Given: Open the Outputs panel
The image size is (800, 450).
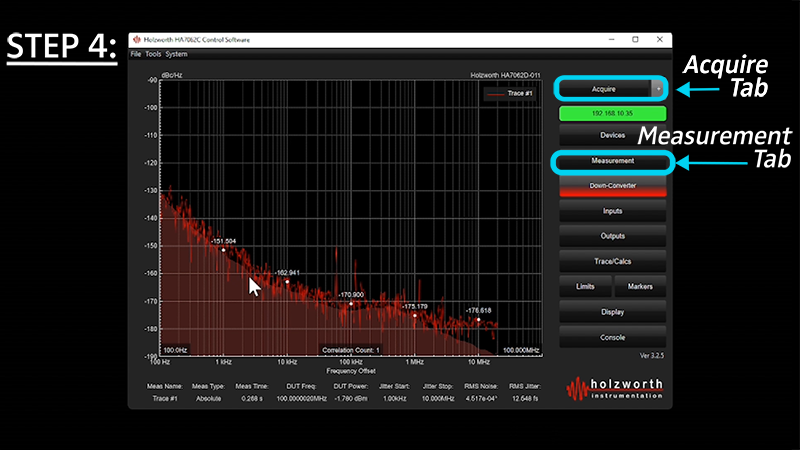Looking at the screenshot, I should pos(612,236).
